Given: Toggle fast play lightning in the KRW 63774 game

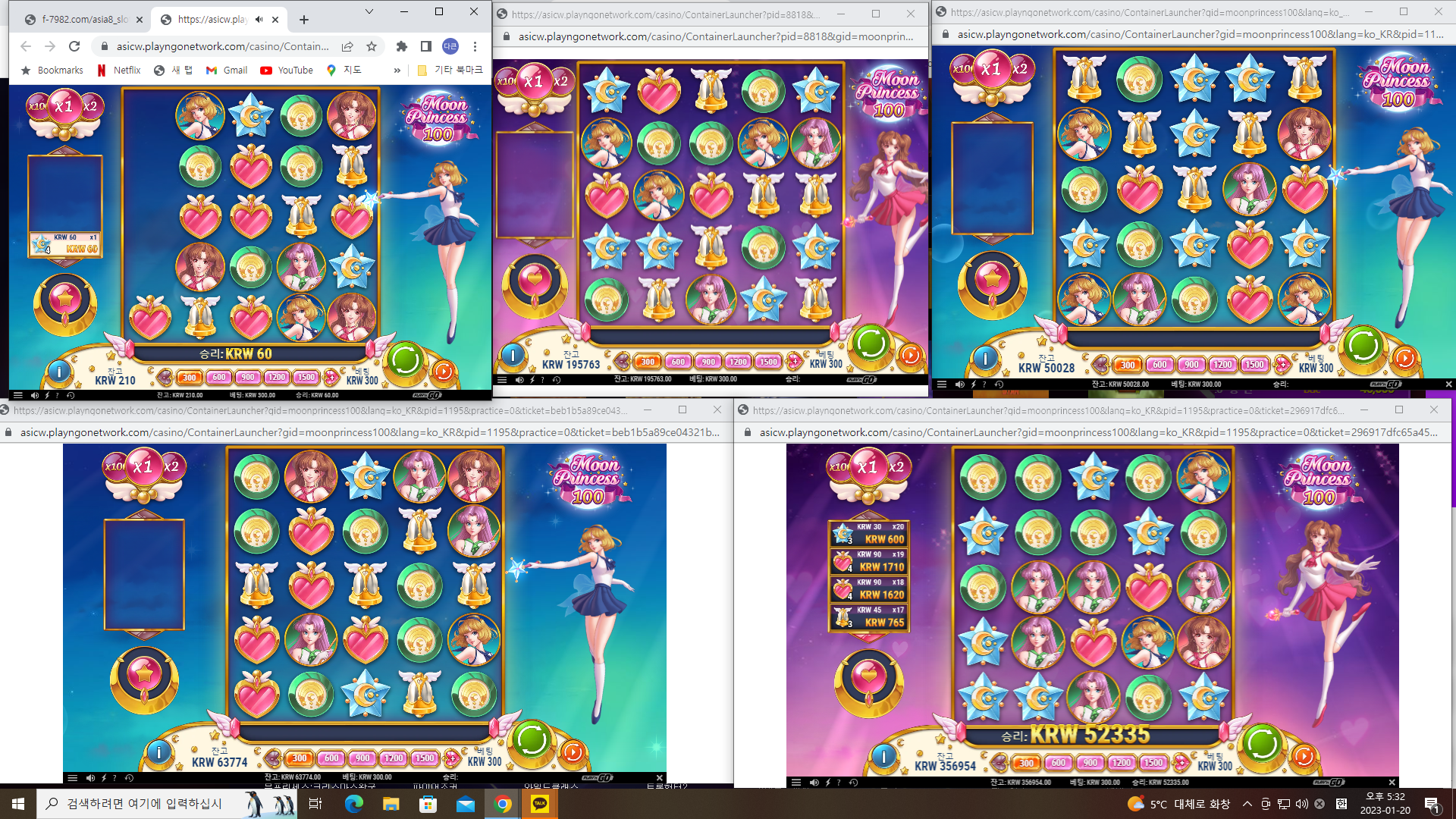Looking at the screenshot, I should pos(104,778).
